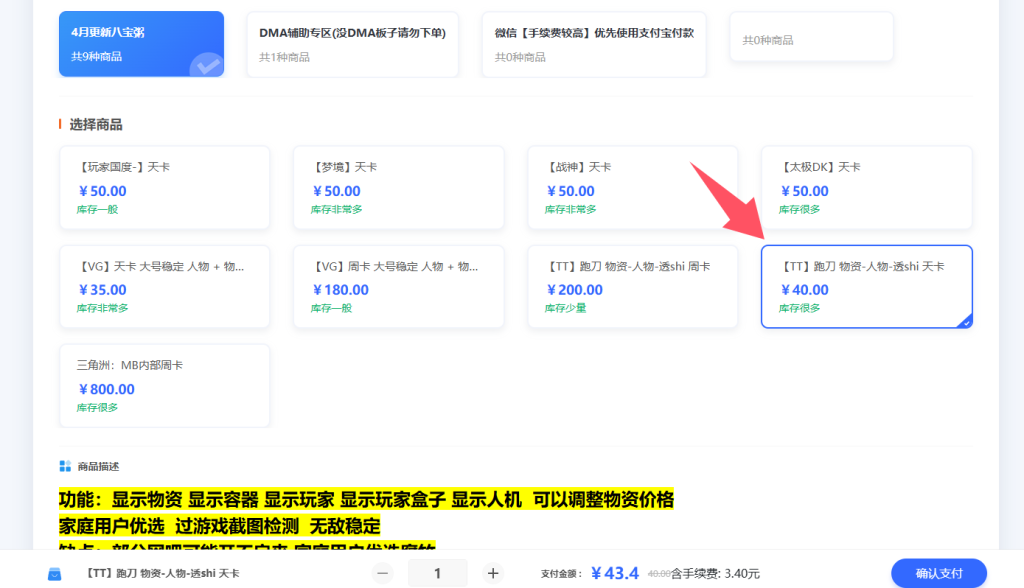Click the ¥43.4 payment amount
The width and height of the screenshot is (1024, 588).
(x=615, y=573)
